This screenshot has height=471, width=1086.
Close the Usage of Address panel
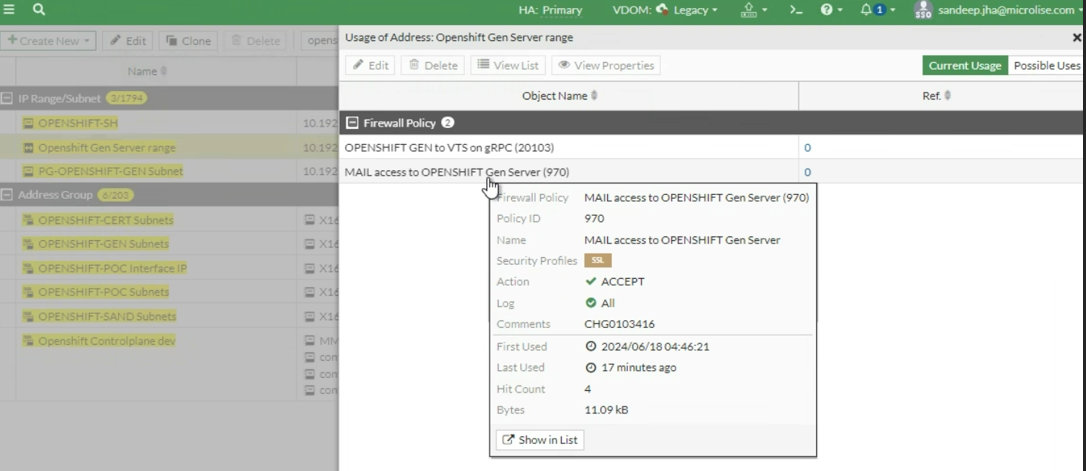1077,38
